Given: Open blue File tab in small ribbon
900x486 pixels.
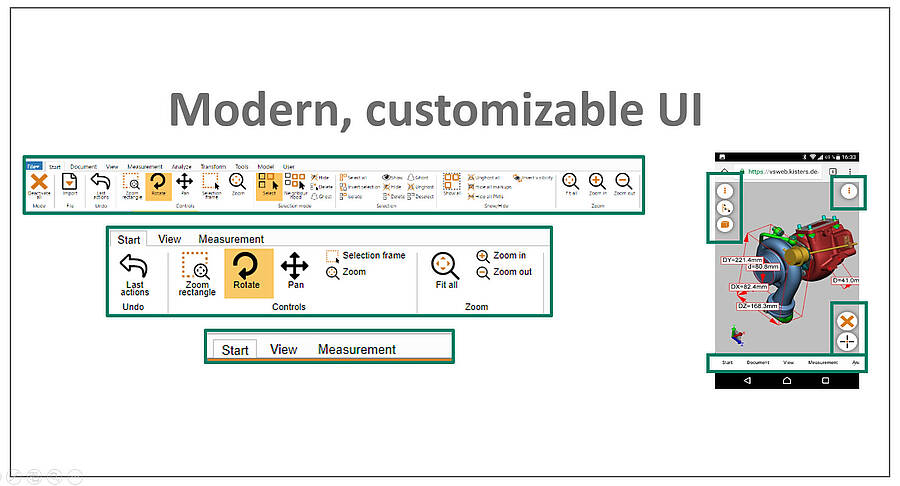Looking at the screenshot, I should coord(34,166).
